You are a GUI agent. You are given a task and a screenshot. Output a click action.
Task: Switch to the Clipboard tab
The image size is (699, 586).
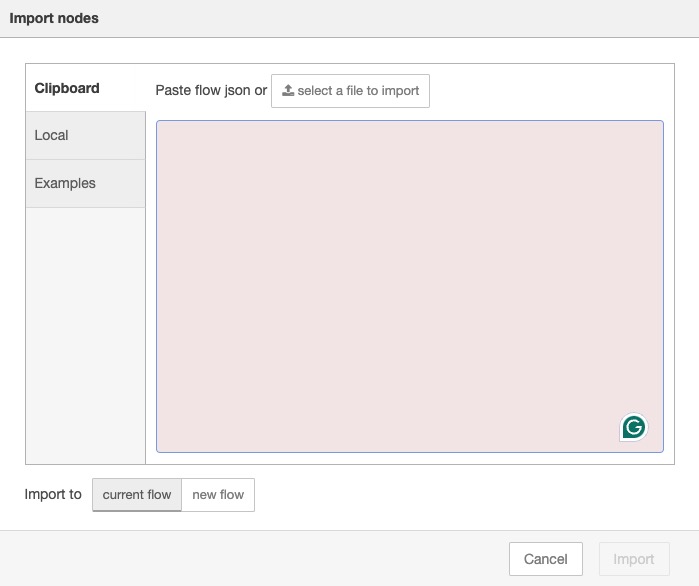(86, 88)
